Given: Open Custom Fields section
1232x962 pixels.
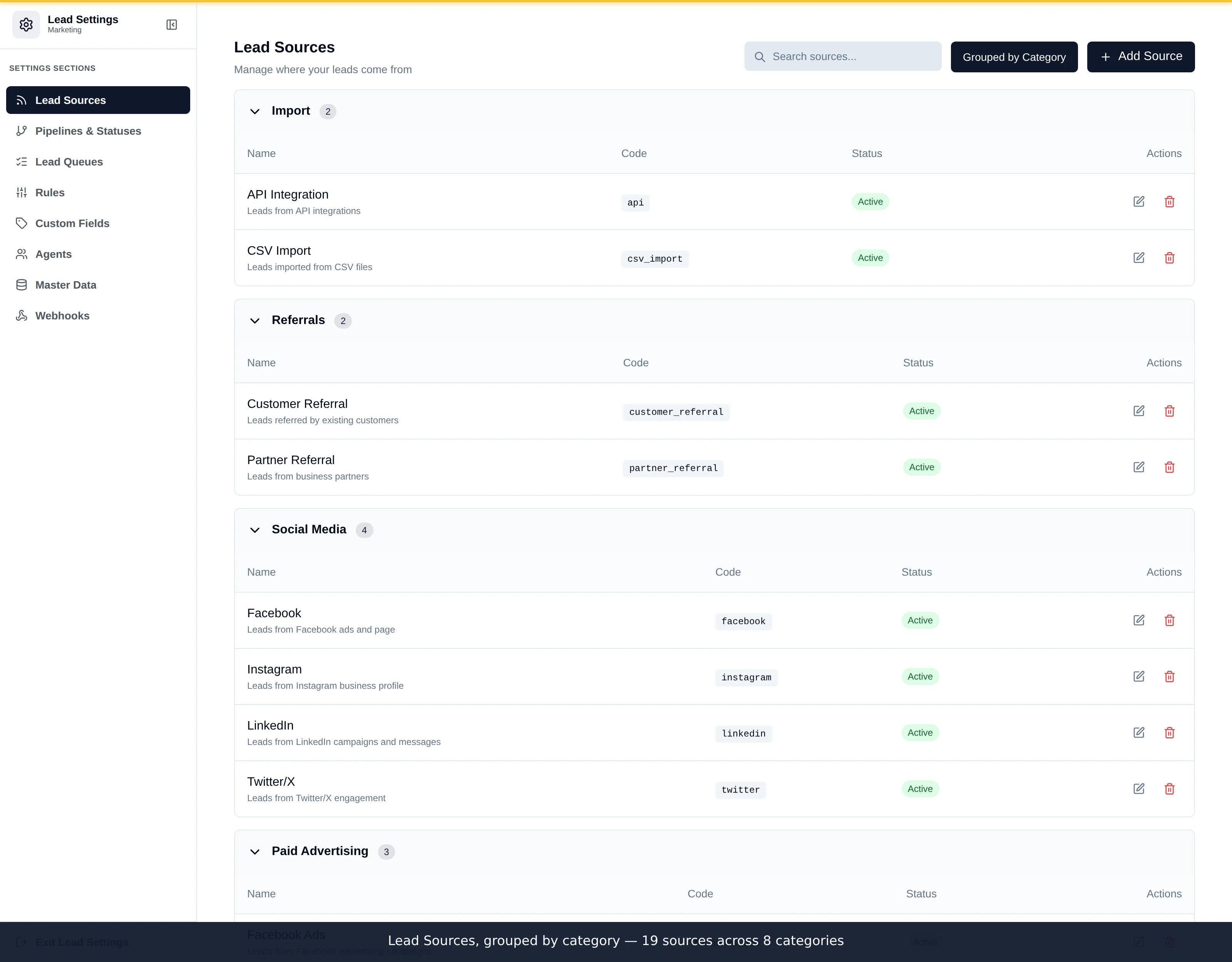Looking at the screenshot, I should [x=98, y=223].
